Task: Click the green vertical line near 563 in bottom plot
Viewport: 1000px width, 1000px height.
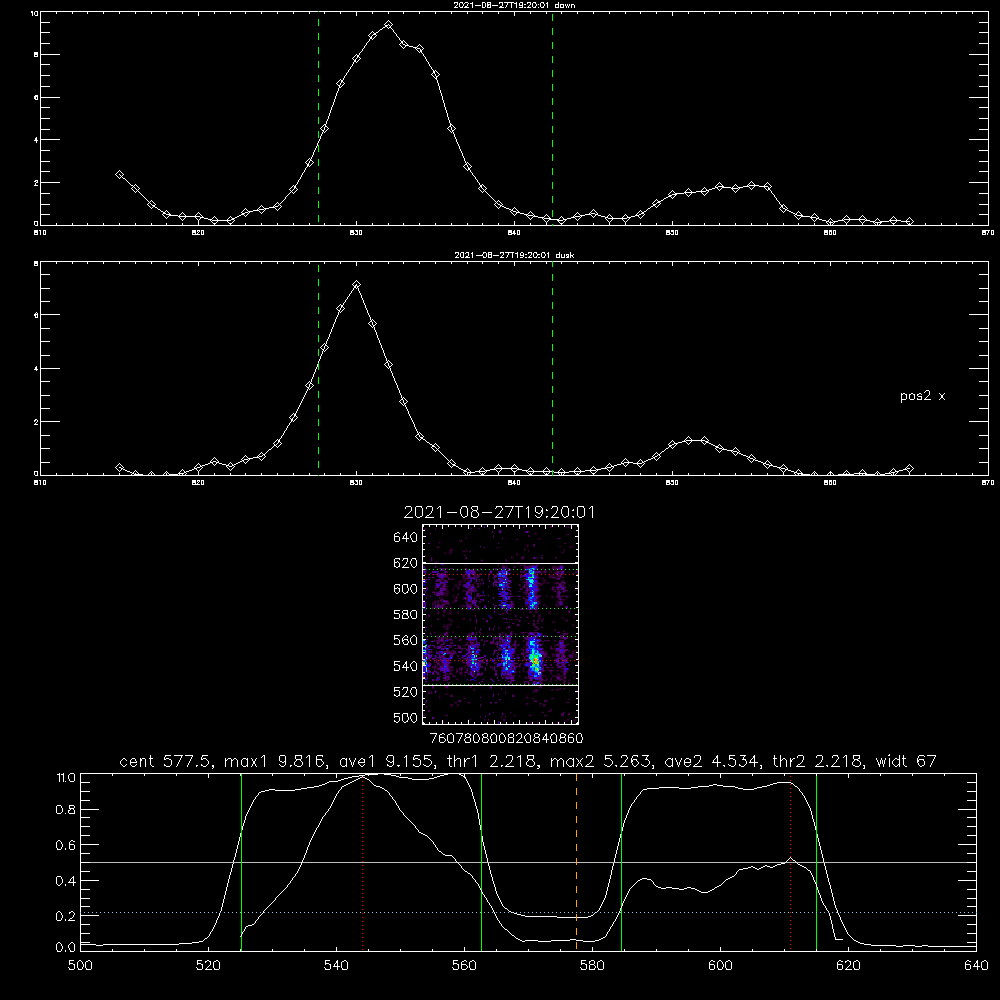Action: coord(482,862)
